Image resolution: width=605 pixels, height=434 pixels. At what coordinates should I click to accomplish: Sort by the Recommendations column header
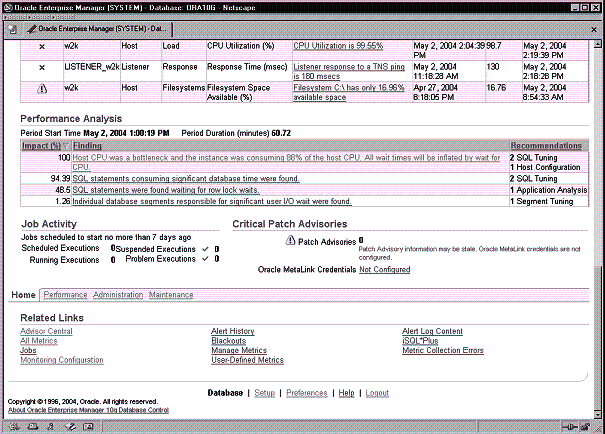coord(546,146)
